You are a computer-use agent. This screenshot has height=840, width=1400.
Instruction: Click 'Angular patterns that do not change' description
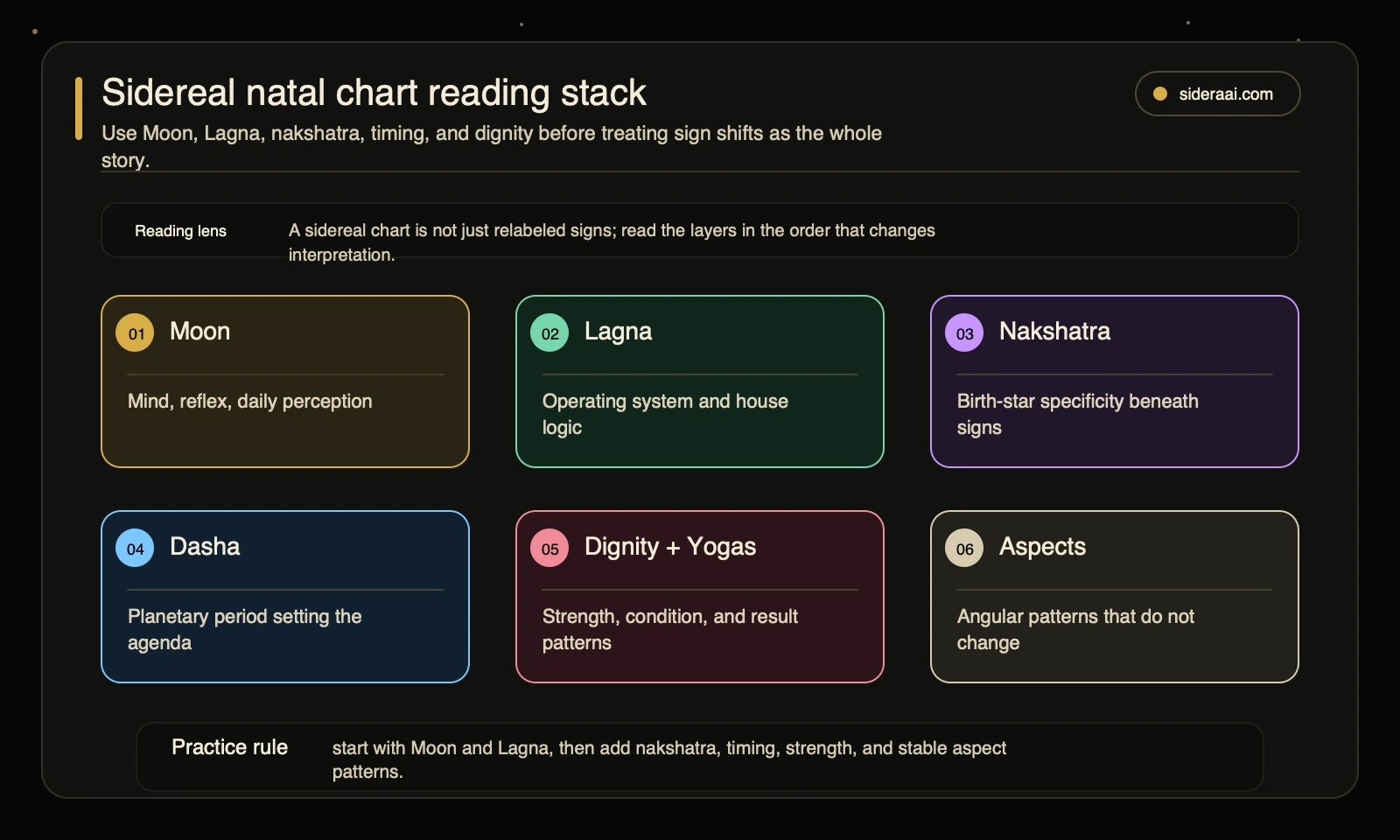pos(1075,629)
